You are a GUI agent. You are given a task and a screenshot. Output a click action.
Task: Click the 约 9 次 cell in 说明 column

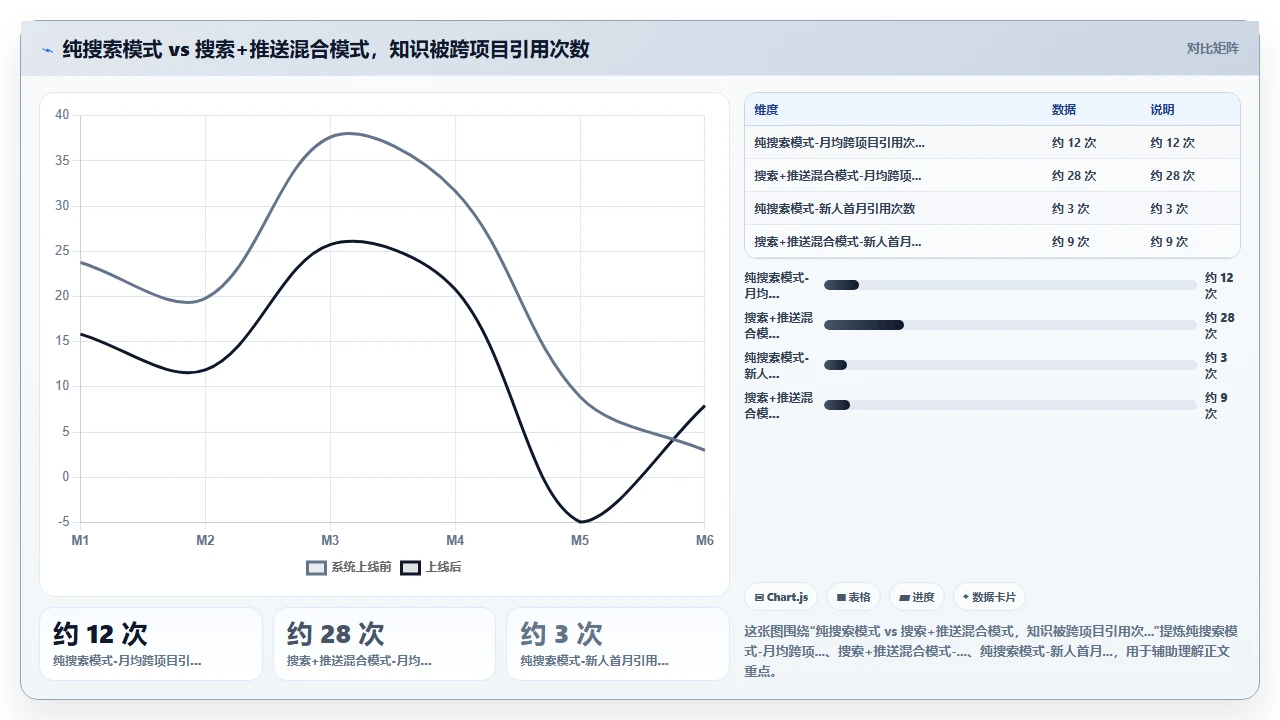pos(1169,242)
